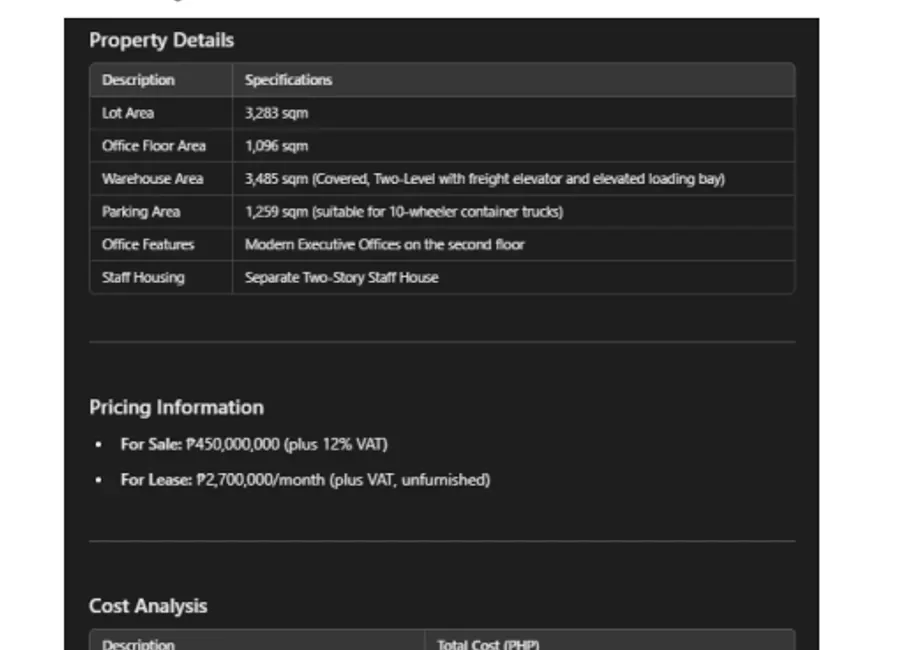
Task: Click Separate Two-Story Staff House text
Action: pyautogui.click(x=342, y=277)
